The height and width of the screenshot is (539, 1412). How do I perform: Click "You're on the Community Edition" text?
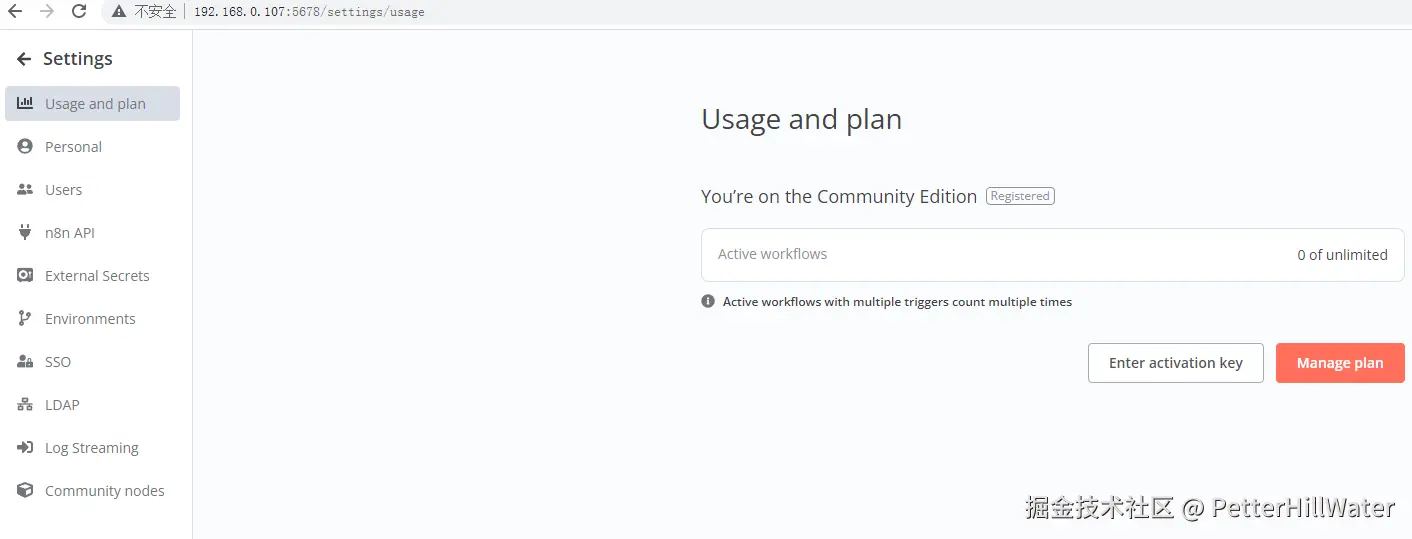click(839, 196)
